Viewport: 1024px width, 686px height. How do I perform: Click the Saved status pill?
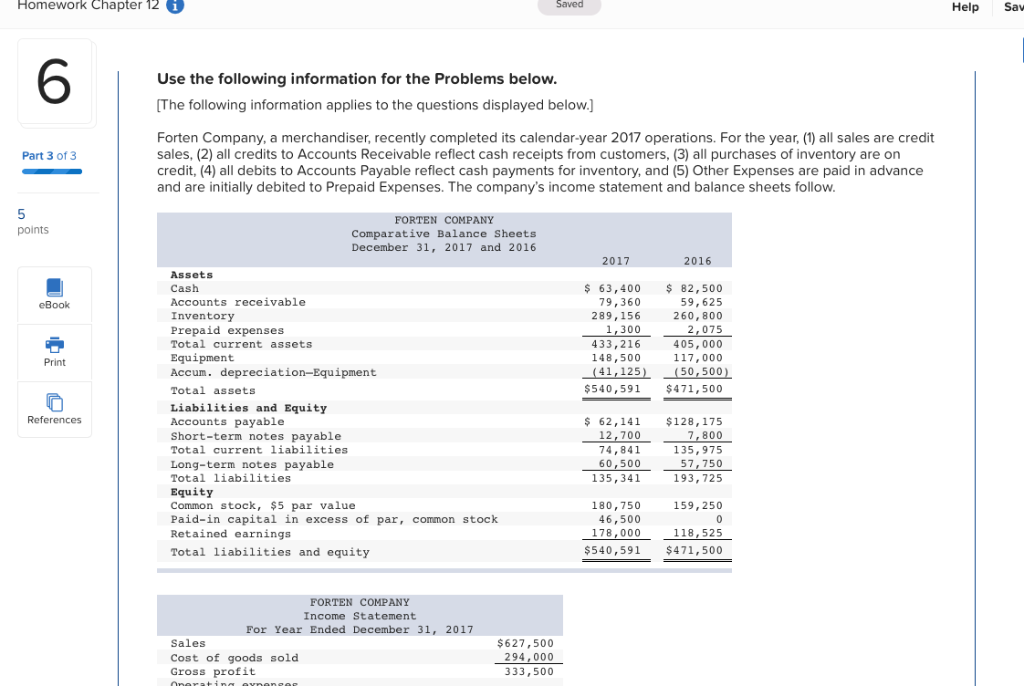pyautogui.click(x=569, y=5)
